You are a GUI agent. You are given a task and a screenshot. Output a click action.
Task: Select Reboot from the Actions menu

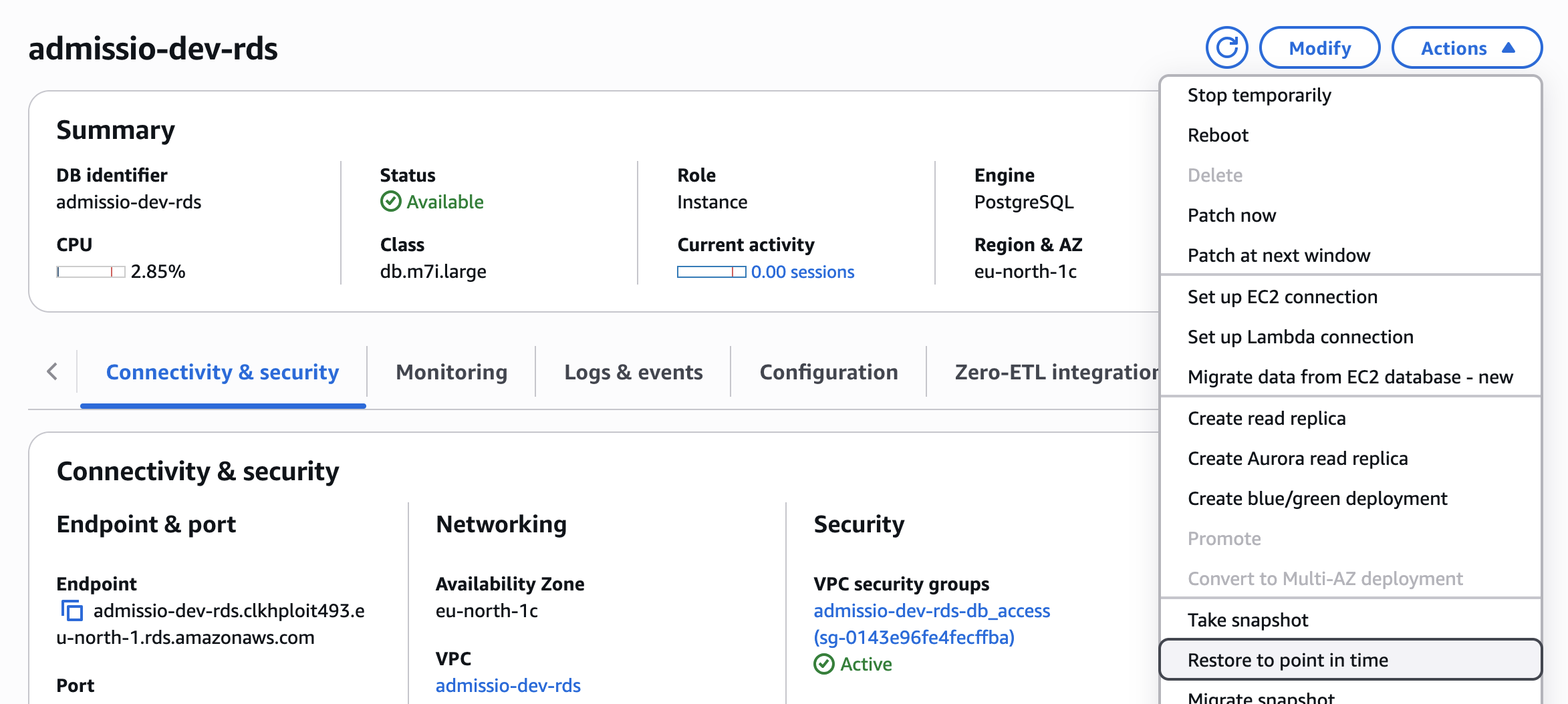click(1218, 135)
